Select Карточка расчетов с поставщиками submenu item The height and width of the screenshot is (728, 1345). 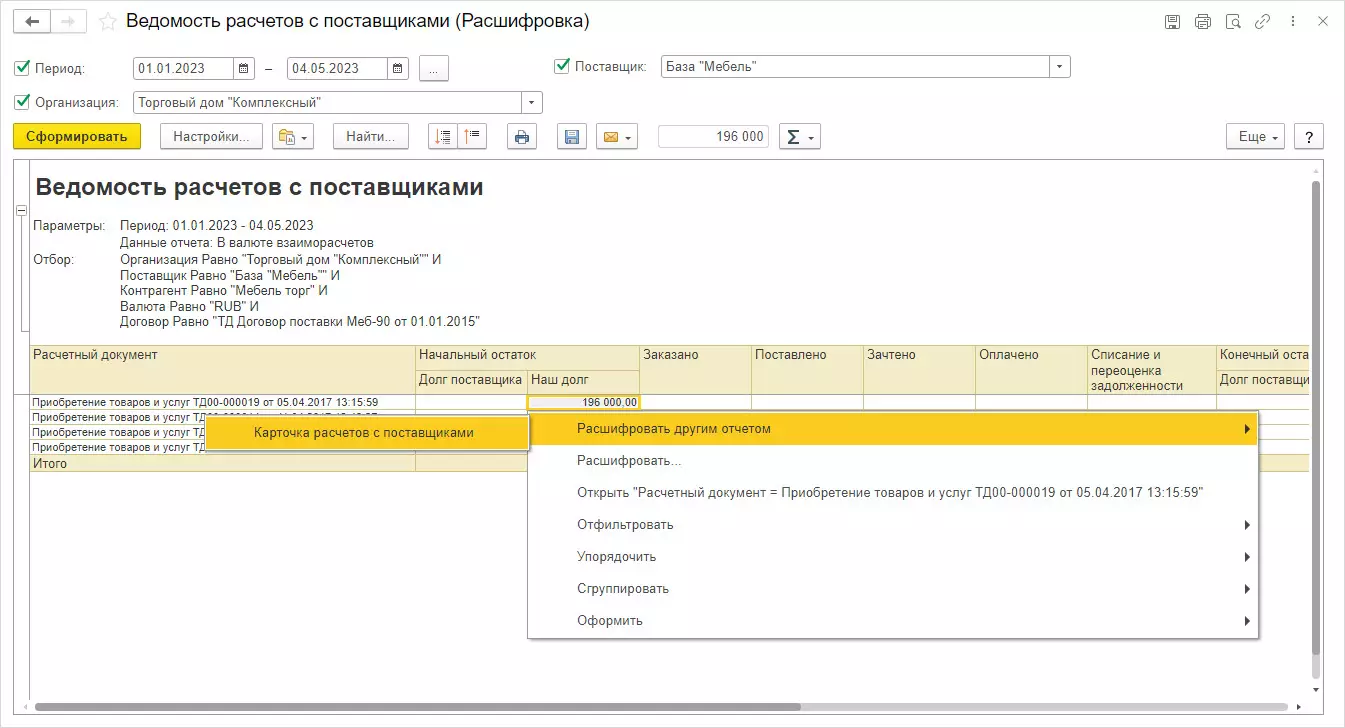(364, 433)
